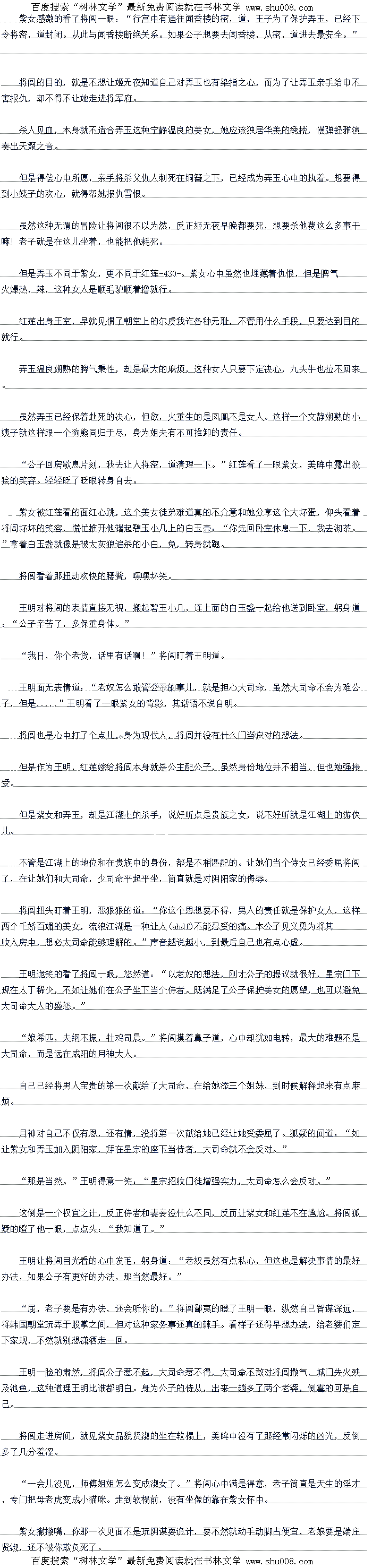372x1568 pixels.
Task: Click the www.shu008.com URL in the footer
Action: point(280,1561)
